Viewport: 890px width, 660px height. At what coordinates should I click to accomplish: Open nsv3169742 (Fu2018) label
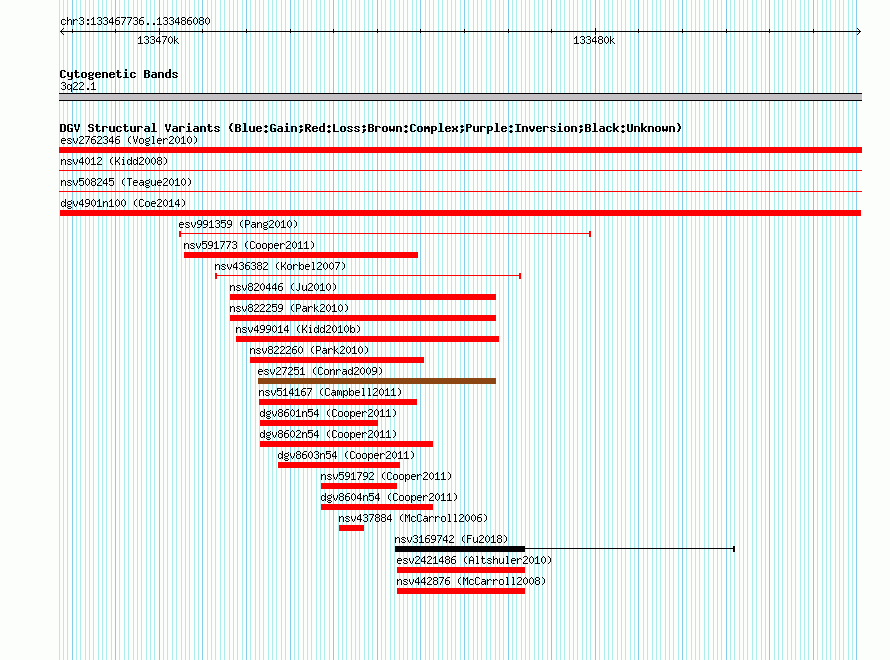[451, 539]
